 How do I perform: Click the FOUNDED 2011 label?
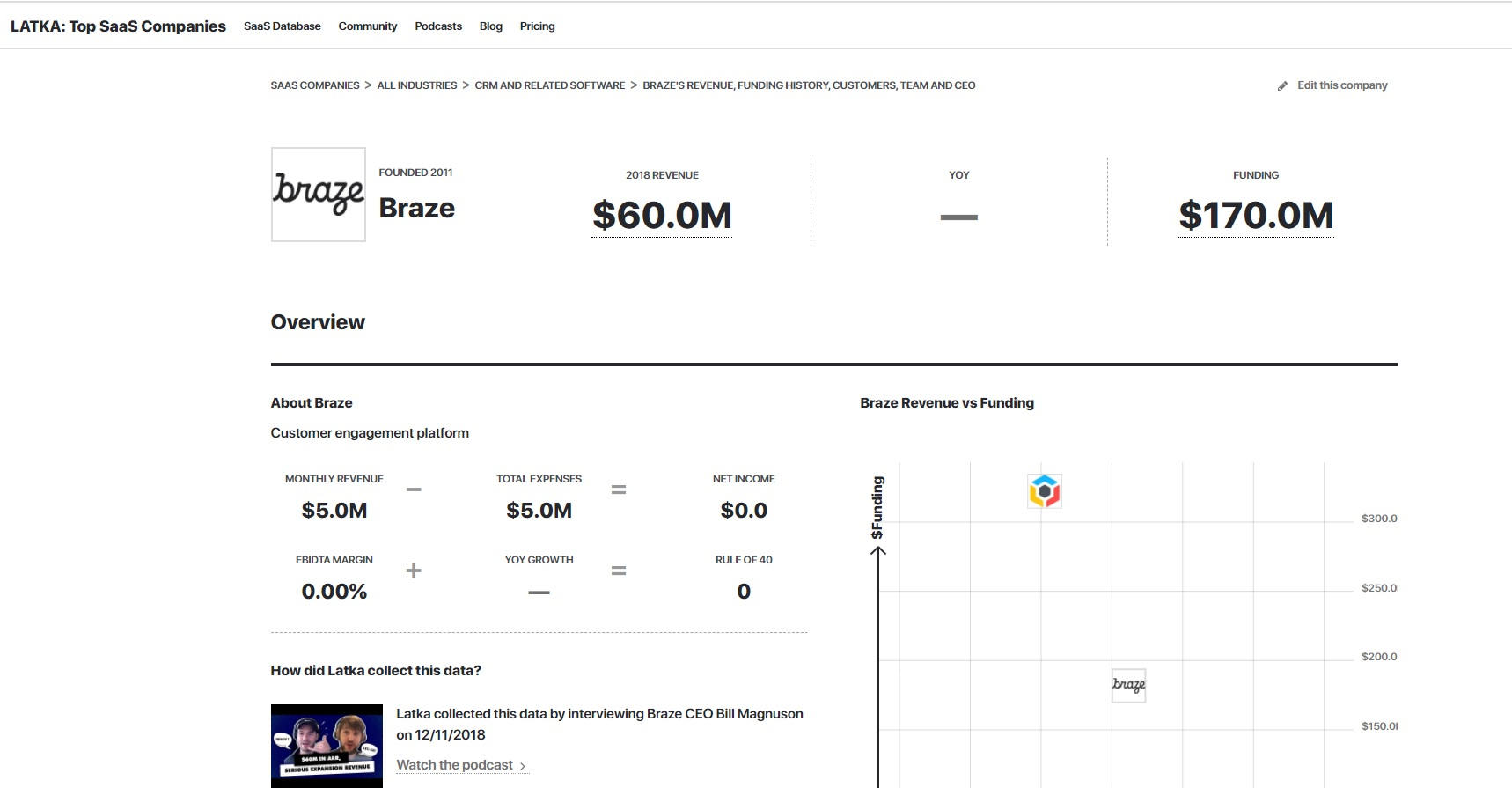415,173
